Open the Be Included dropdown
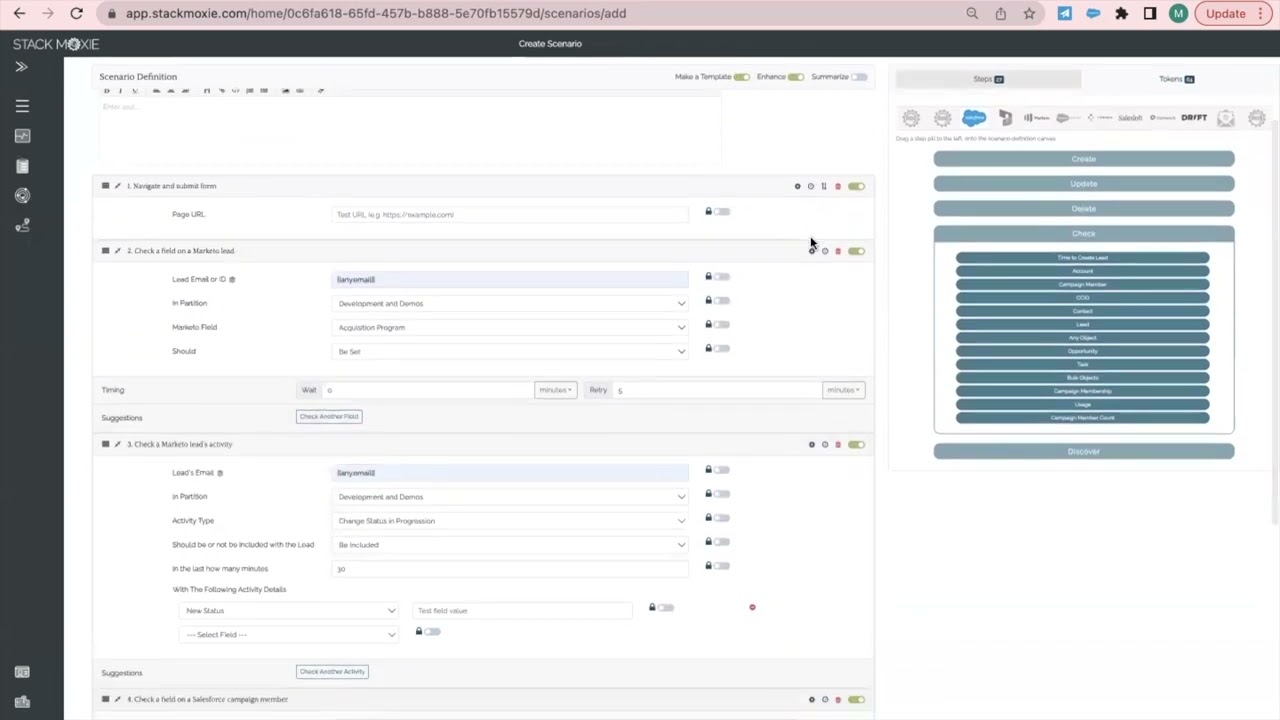 click(x=510, y=545)
